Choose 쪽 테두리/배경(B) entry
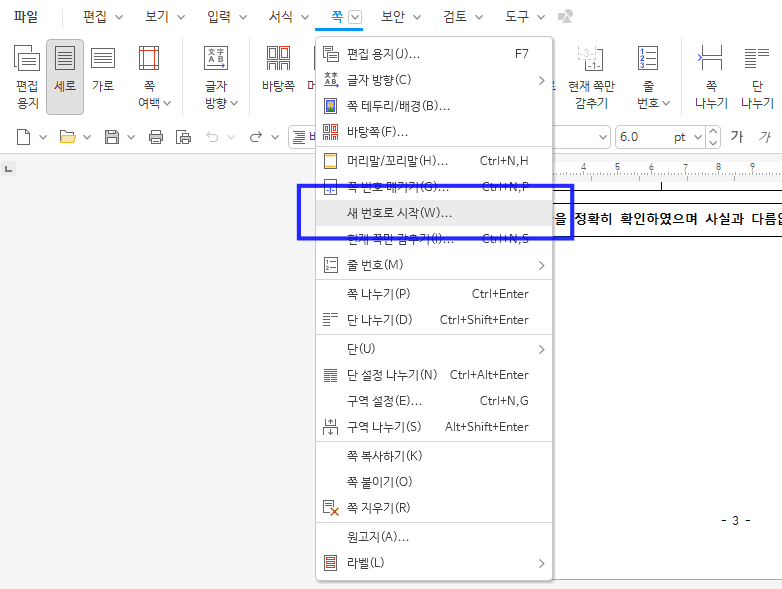Viewport: 782px width, 589px height. 434,106
